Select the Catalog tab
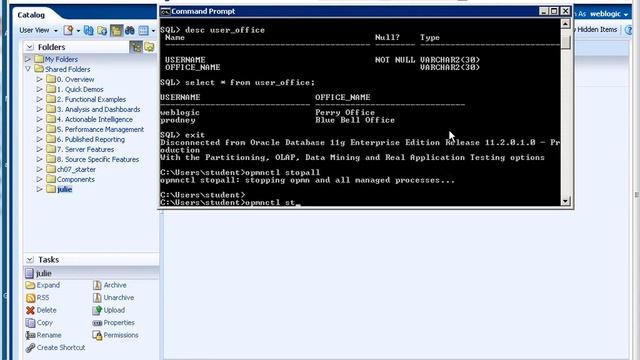Screen dimensions: 640x360 tap(31, 15)
